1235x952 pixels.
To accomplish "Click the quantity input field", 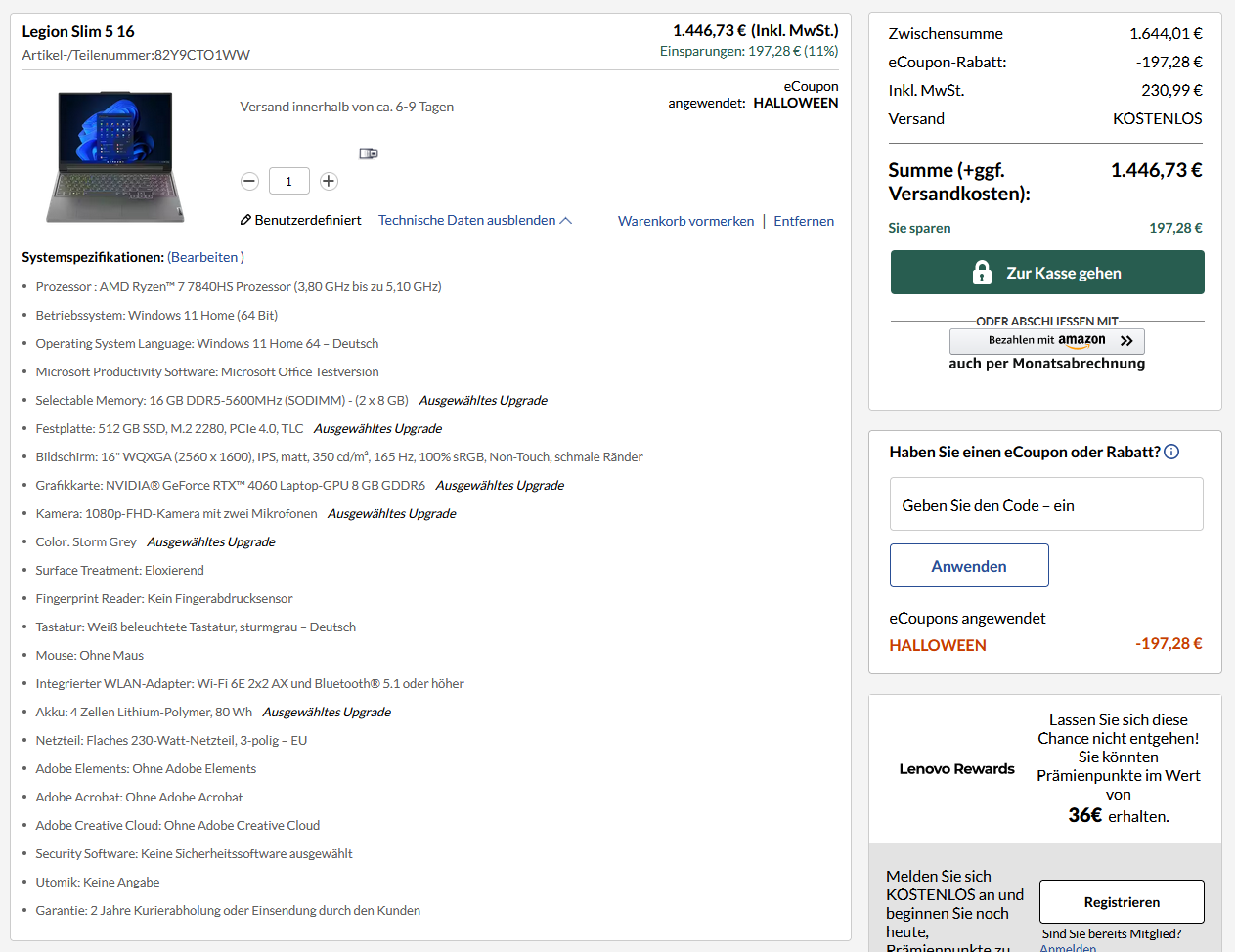I will coord(289,181).
